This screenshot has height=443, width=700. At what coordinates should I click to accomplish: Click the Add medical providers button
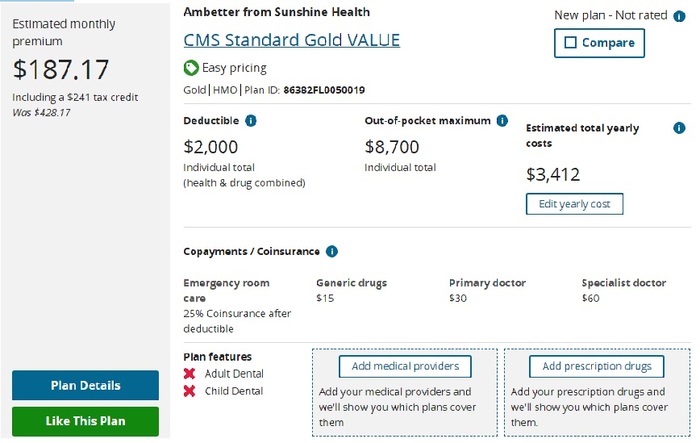click(404, 366)
